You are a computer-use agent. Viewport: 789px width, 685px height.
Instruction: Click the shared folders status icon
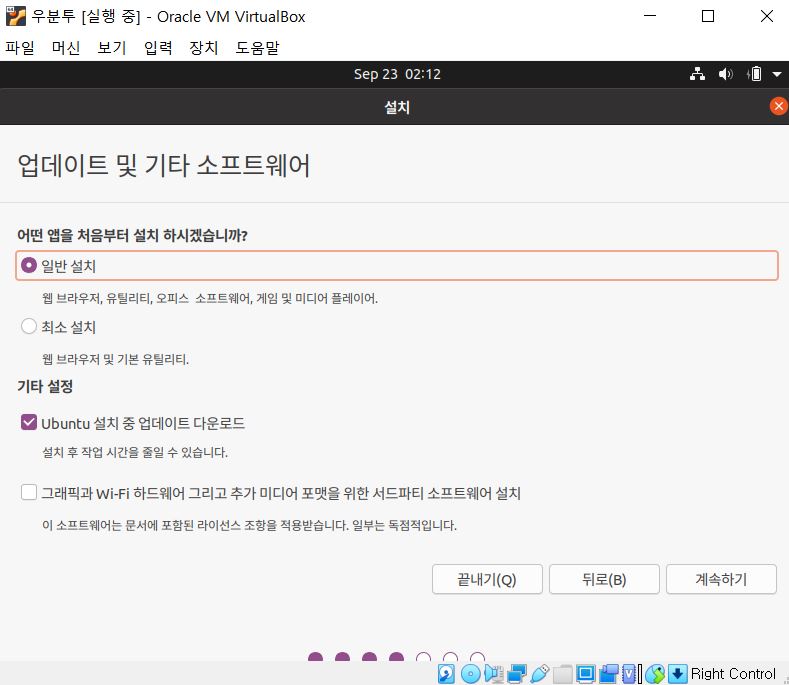click(563, 674)
